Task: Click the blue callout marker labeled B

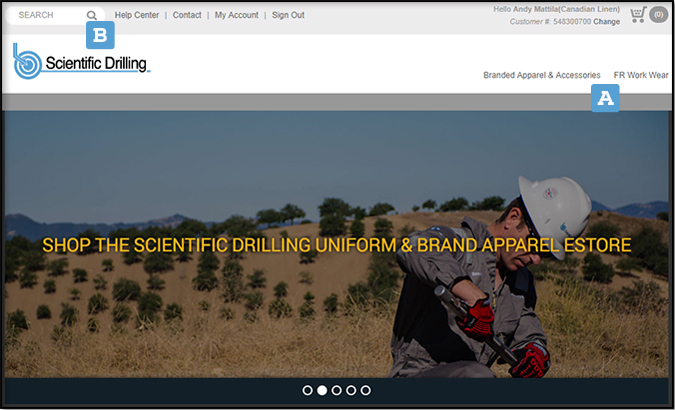Action: point(99,36)
